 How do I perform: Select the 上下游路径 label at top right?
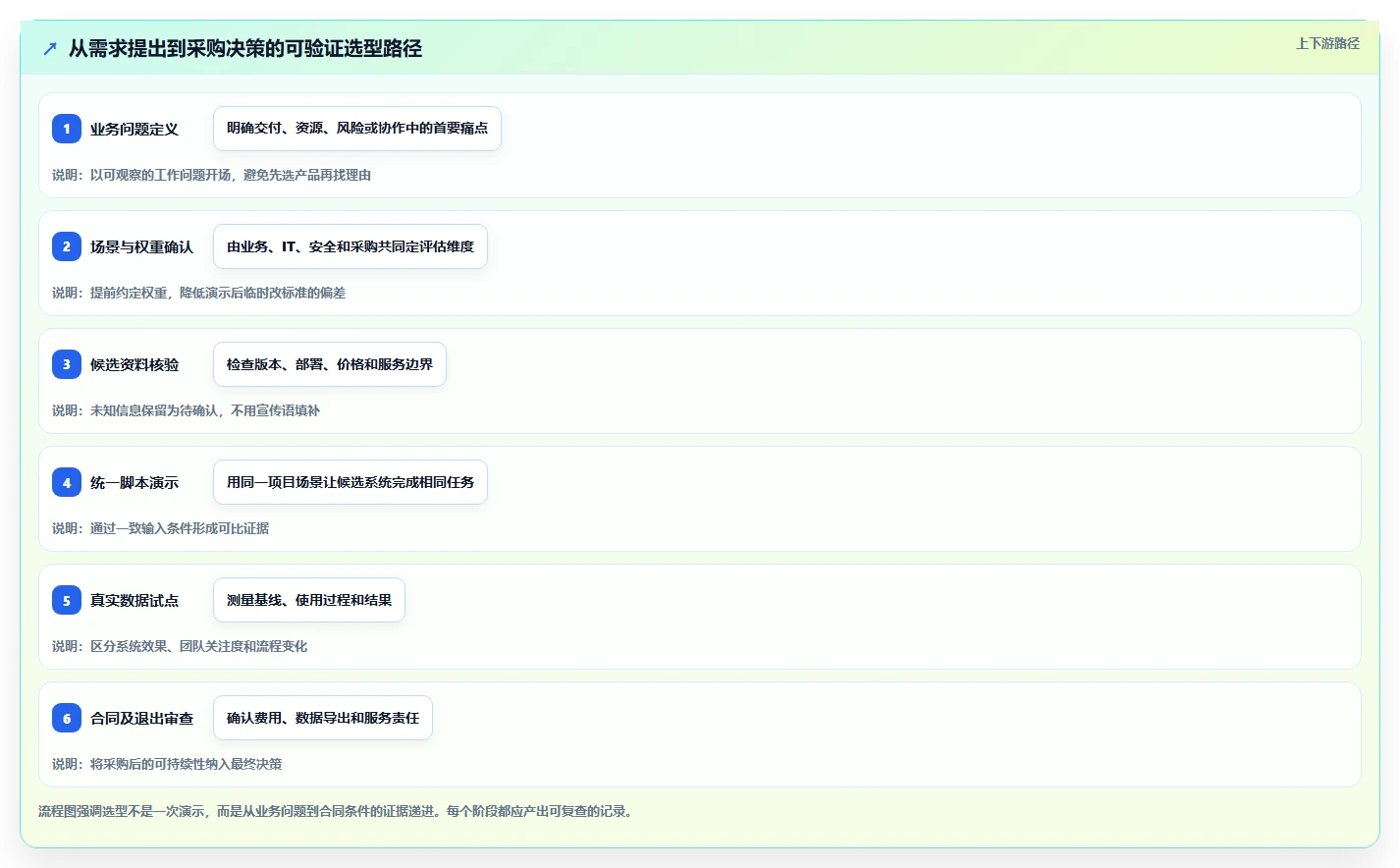1327,43
